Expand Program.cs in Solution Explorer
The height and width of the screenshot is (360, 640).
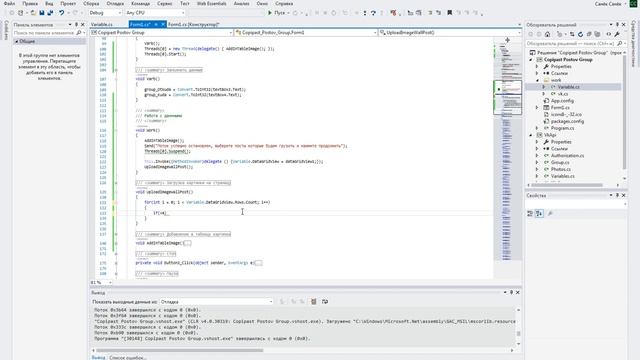(537, 128)
